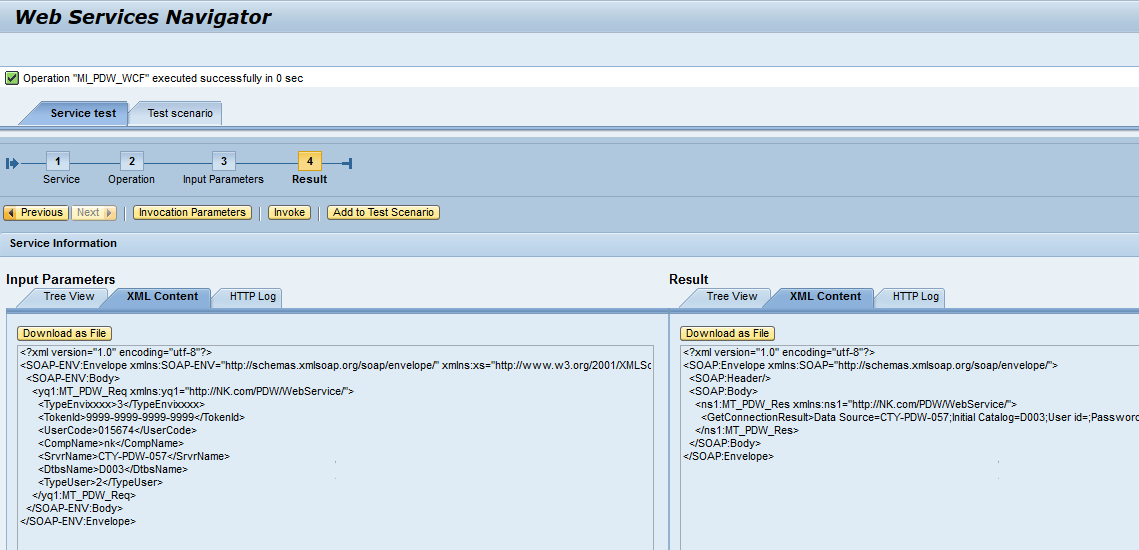Click the wizard end marker icon
Image resolution: width=1139 pixels, height=550 pixels.
[x=346, y=163]
